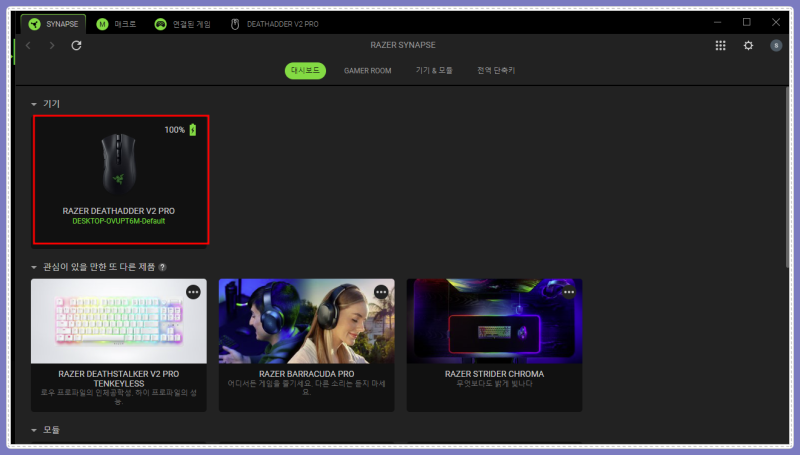Open DeathStalker V2 Pro Tenkeyless options menu

pyautogui.click(x=193, y=292)
